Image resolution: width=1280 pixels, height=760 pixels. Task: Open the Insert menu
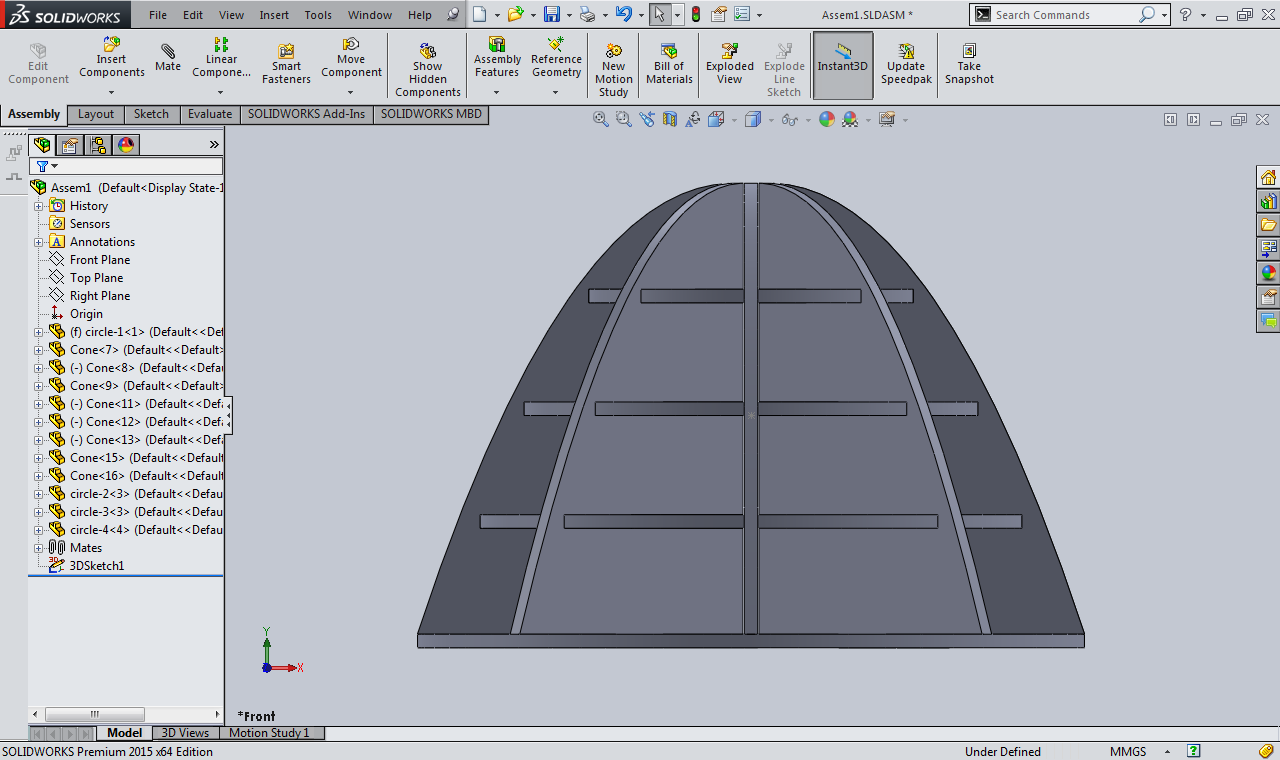coord(274,15)
